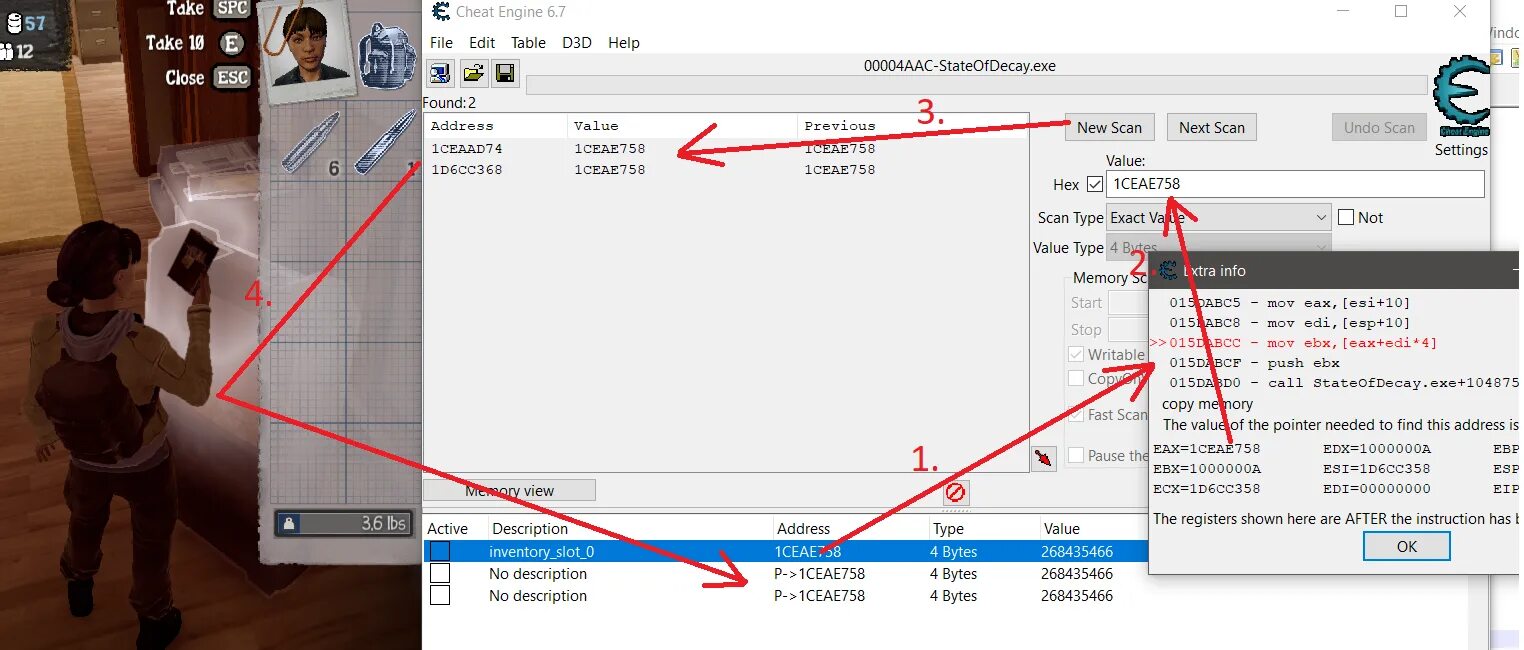Open the Scan Type dropdown

(x=1218, y=217)
